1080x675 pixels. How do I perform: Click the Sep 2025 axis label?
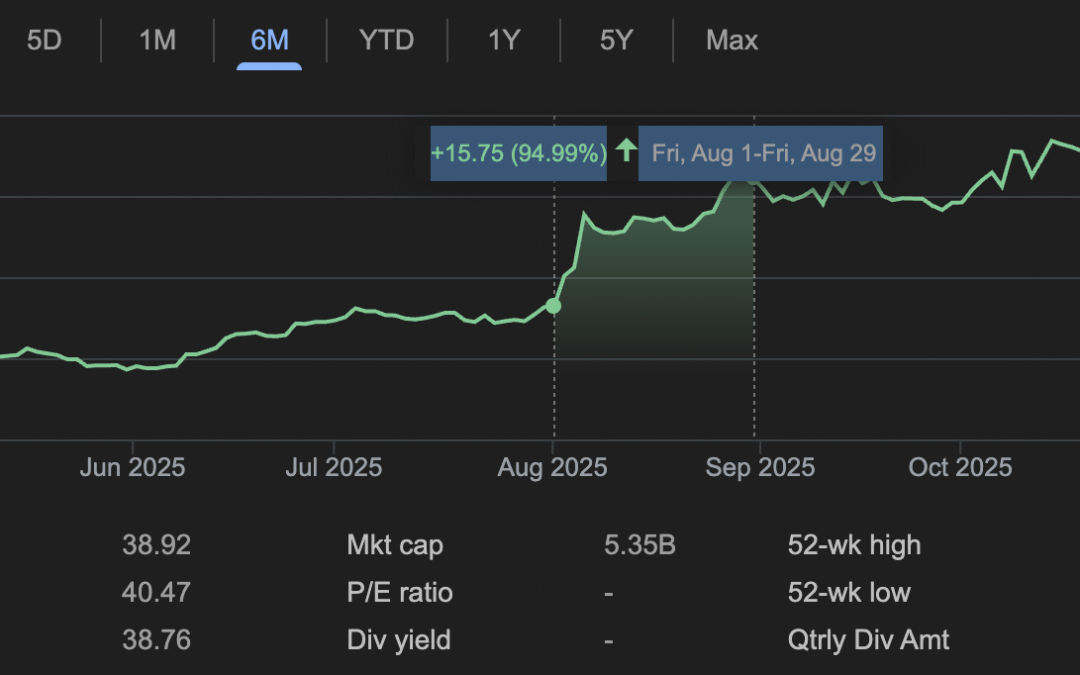click(x=759, y=468)
